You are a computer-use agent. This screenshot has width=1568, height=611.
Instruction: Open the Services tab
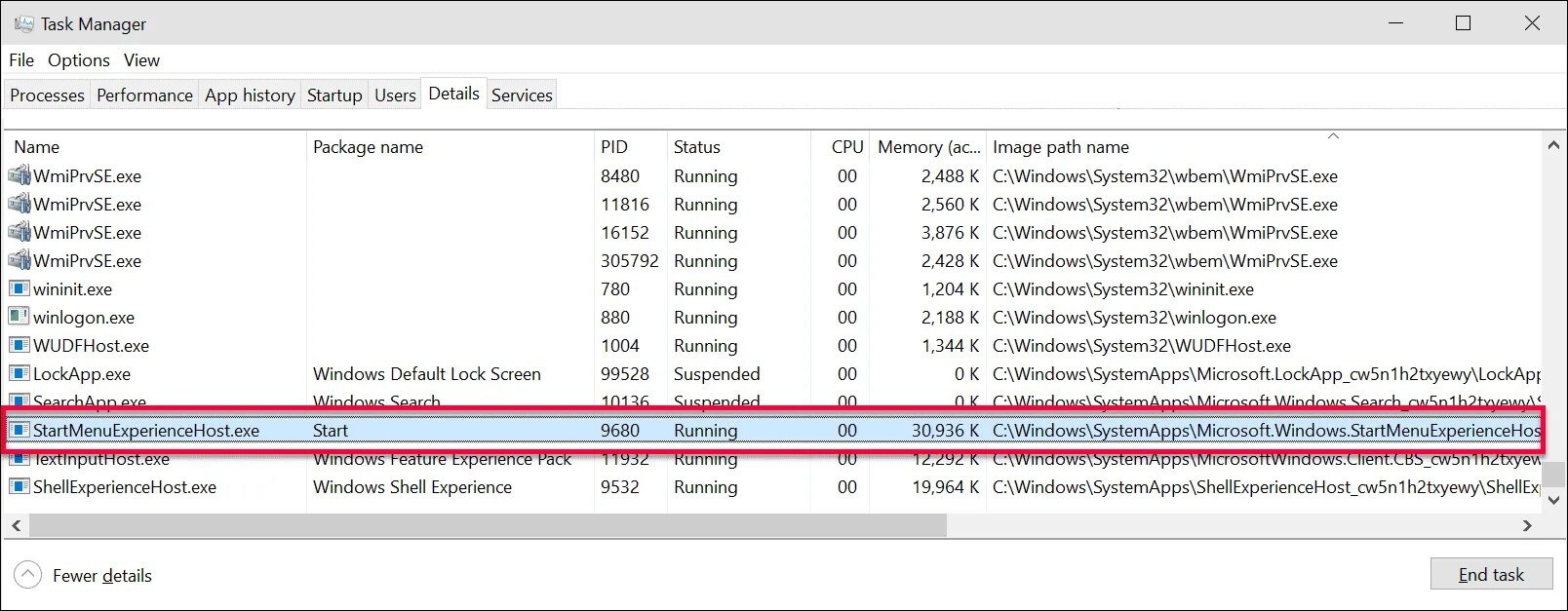pos(522,95)
